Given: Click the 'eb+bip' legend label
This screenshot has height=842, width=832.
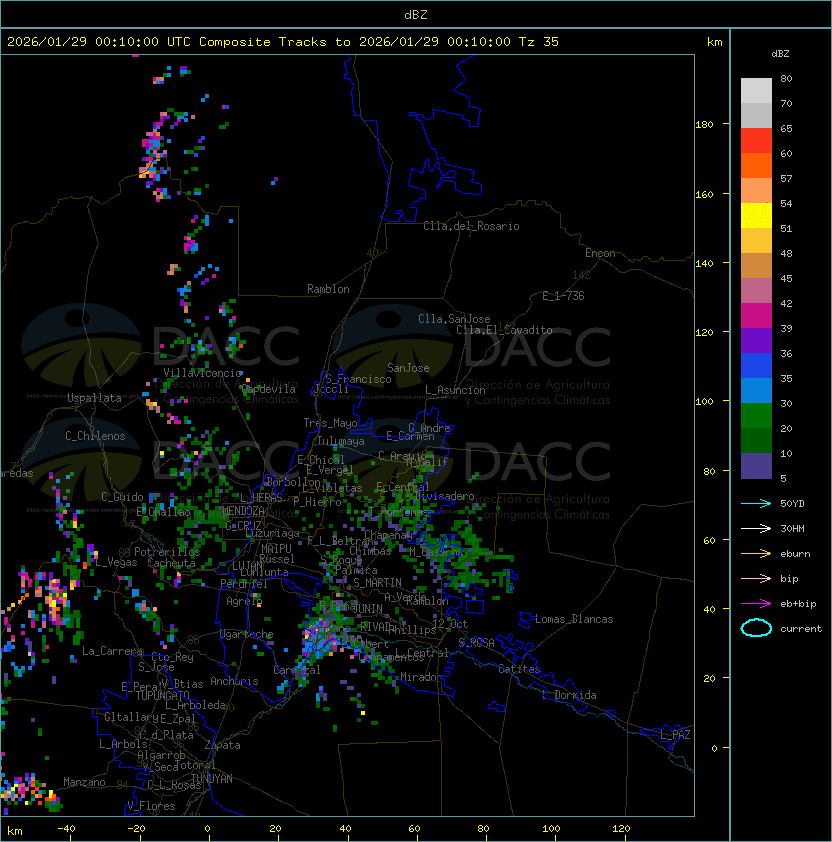Looking at the screenshot, I should pyautogui.click(x=798, y=604).
